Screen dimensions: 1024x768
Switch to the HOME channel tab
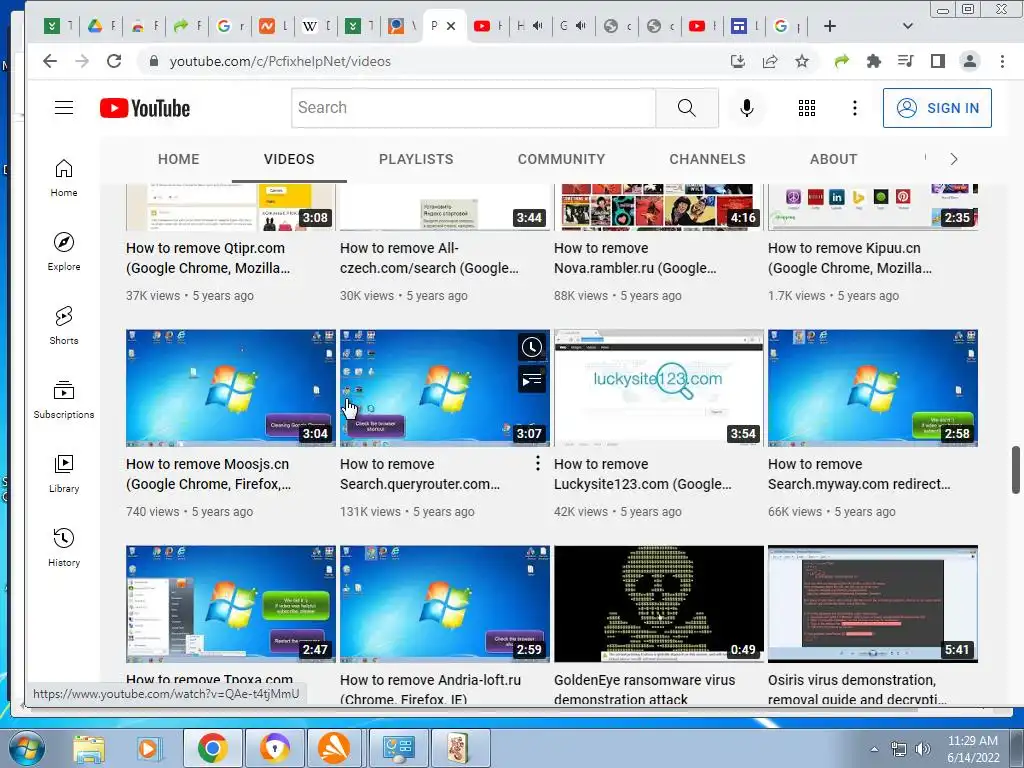coord(178,159)
